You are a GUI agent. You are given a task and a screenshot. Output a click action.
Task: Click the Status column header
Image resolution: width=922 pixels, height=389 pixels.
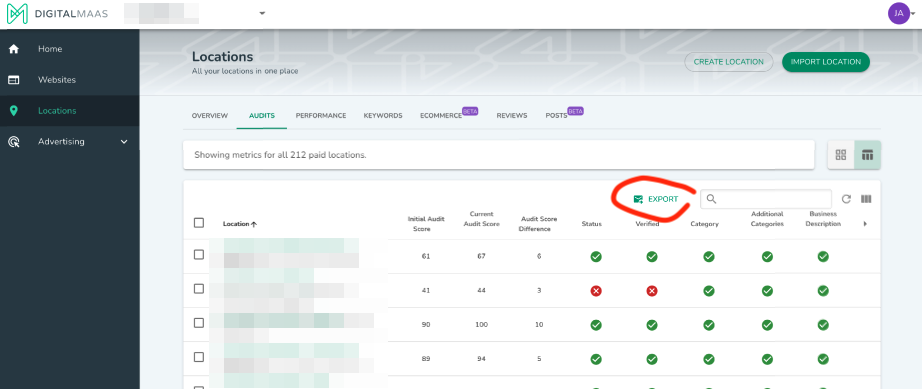point(591,224)
